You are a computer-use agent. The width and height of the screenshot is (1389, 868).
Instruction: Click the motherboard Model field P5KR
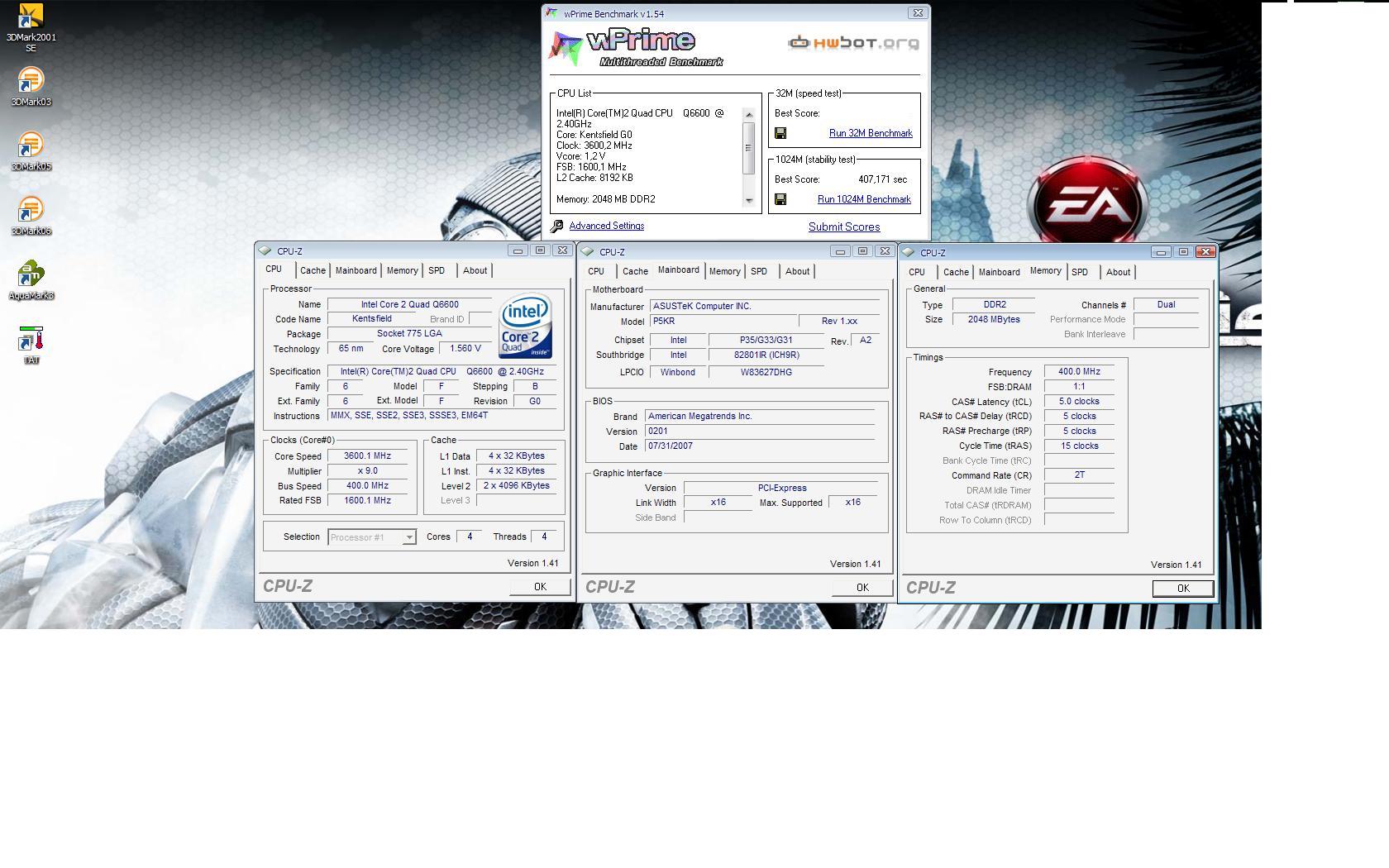(x=723, y=322)
